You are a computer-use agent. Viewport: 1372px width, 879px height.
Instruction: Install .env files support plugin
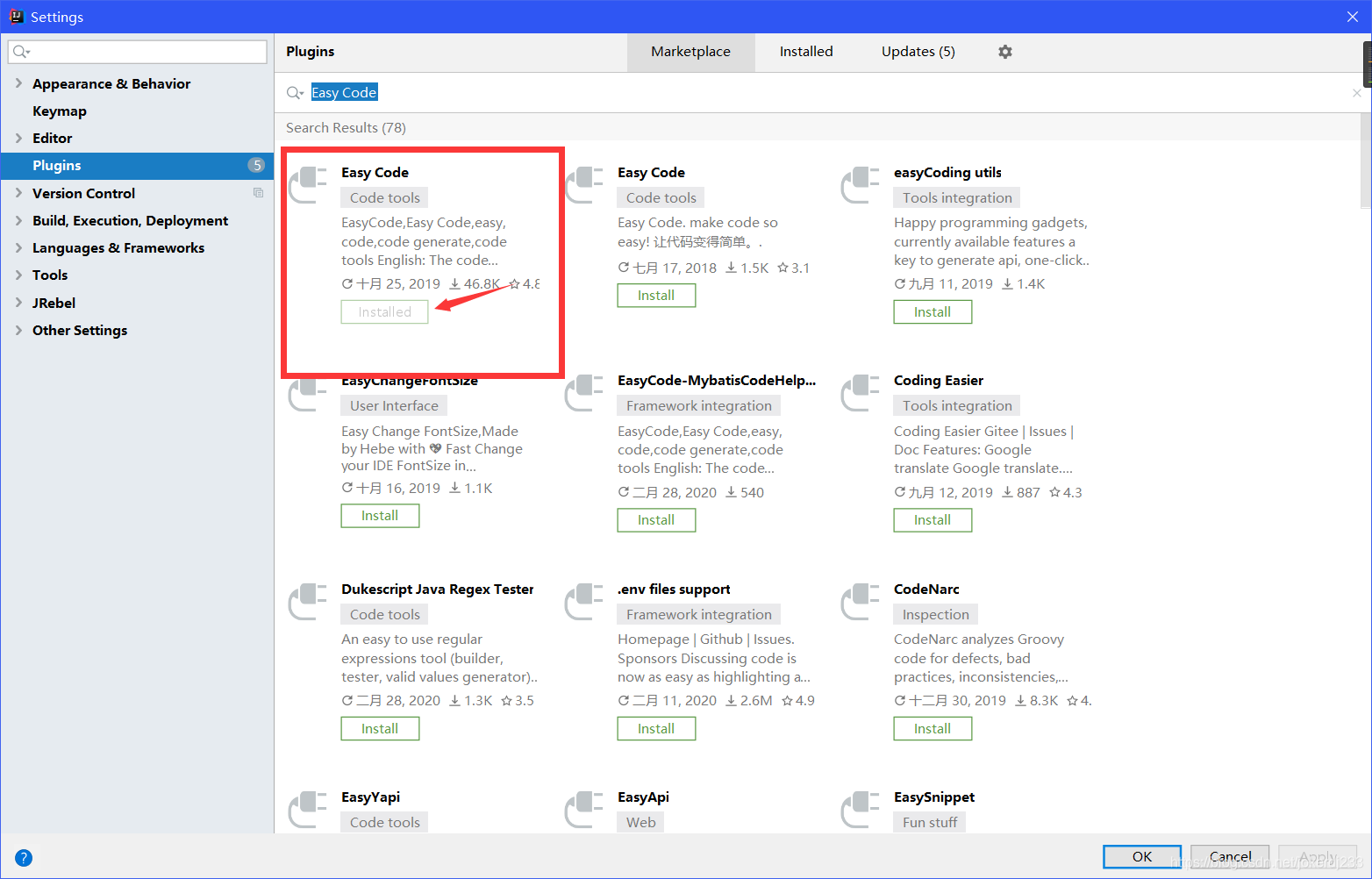coord(656,729)
